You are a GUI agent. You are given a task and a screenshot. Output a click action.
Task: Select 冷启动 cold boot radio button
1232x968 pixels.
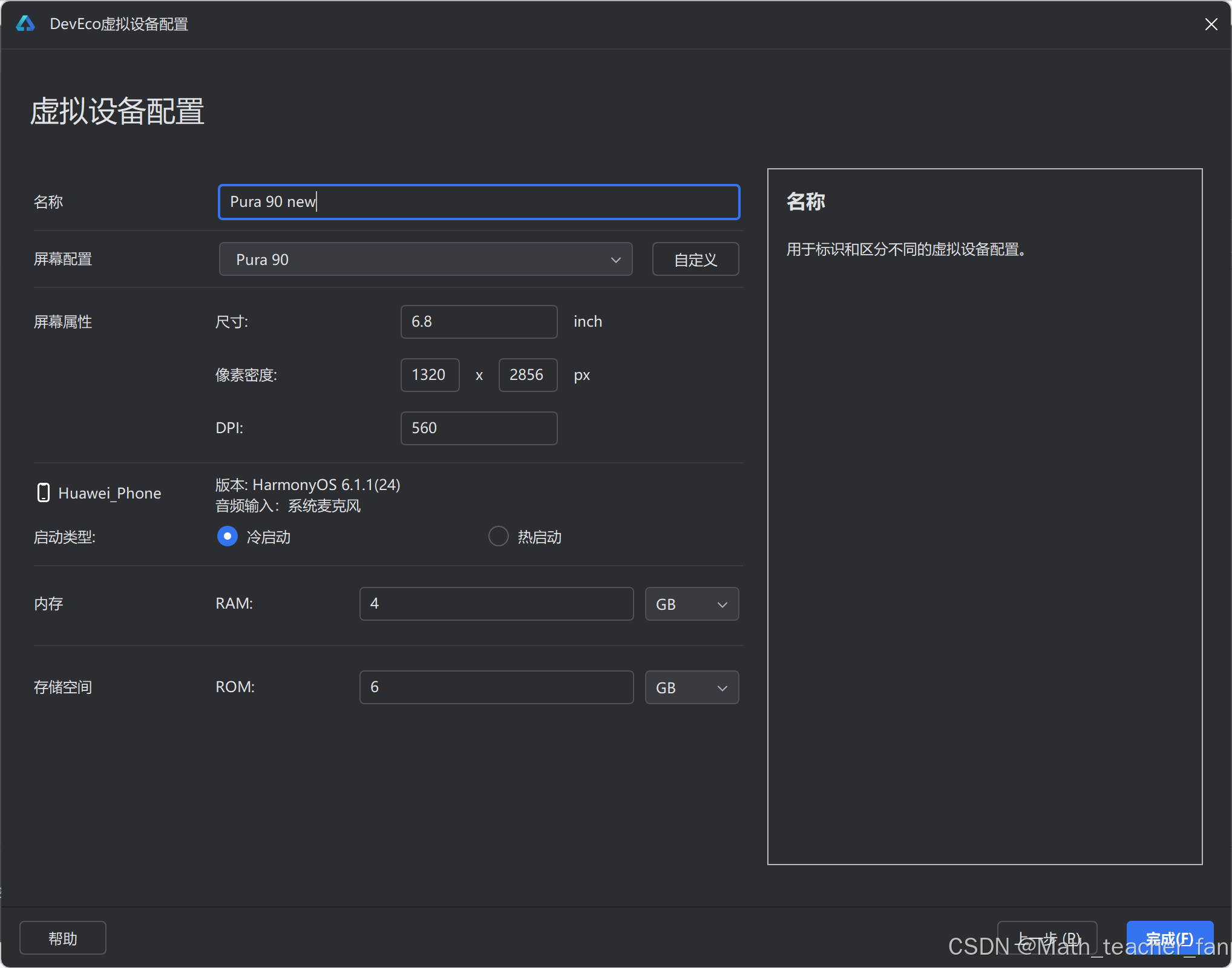point(228,536)
